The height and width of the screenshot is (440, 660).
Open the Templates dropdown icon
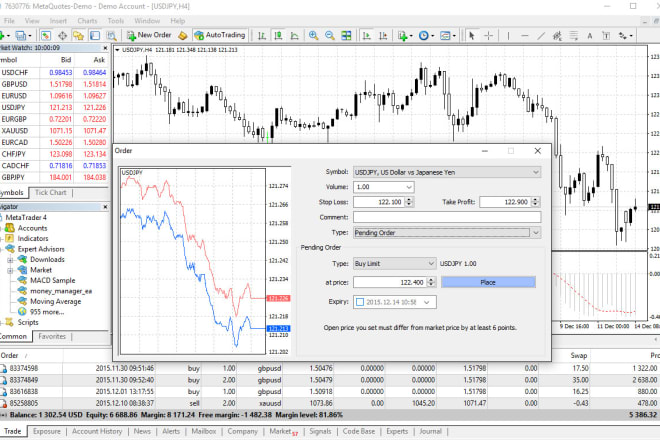point(447,35)
